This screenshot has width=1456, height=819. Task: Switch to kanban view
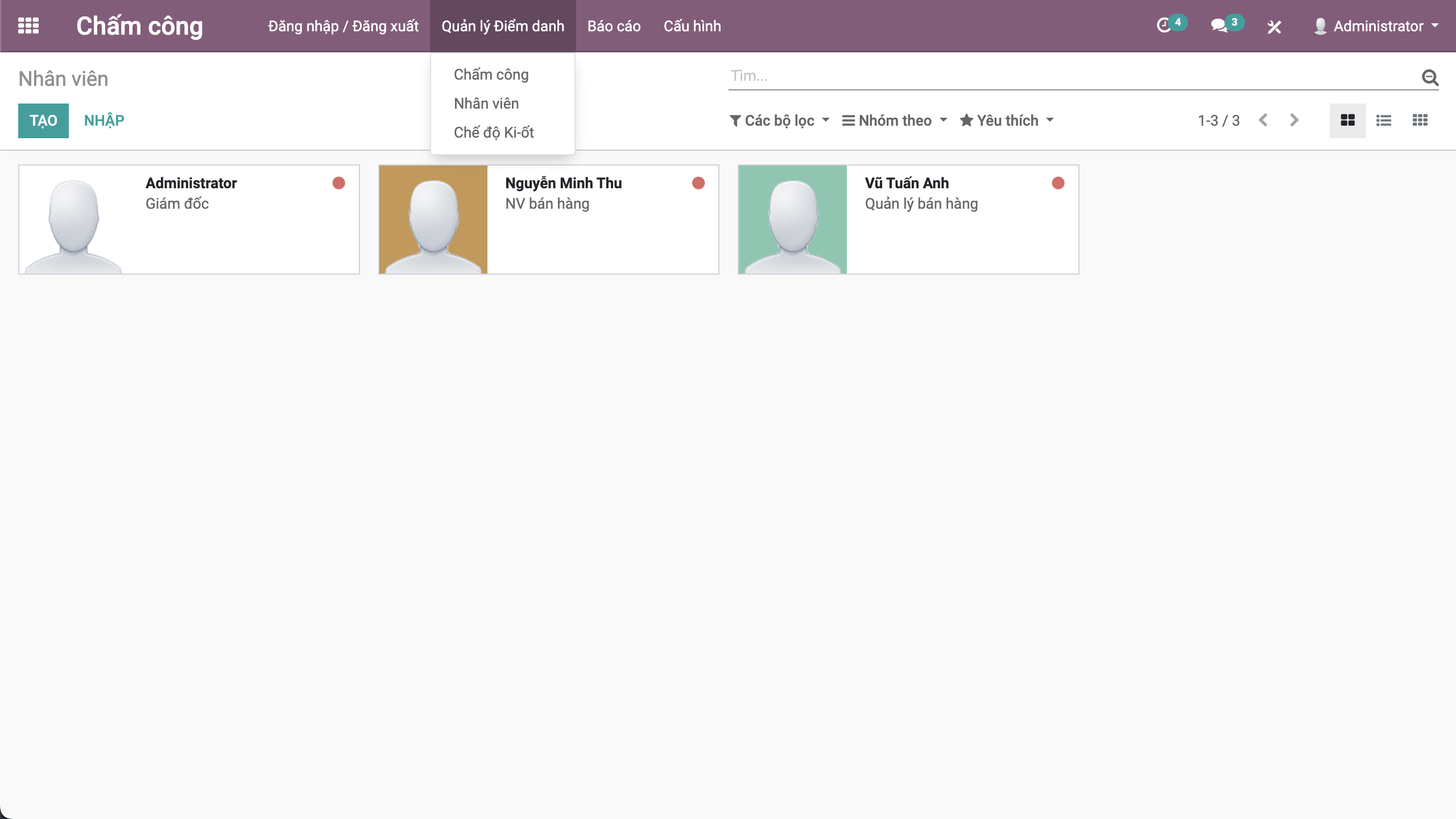(x=1347, y=121)
